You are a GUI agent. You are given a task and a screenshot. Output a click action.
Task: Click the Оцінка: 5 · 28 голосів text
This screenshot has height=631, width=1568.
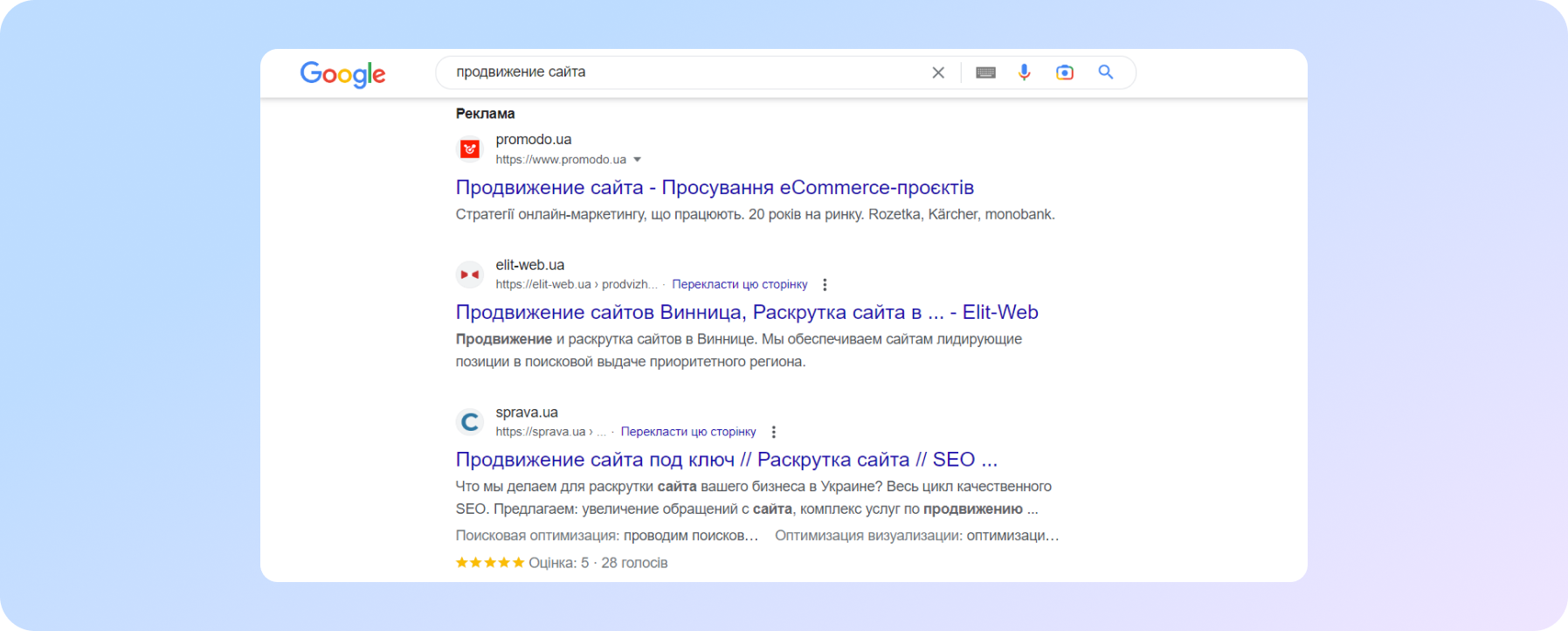pyautogui.click(x=597, y=563)
